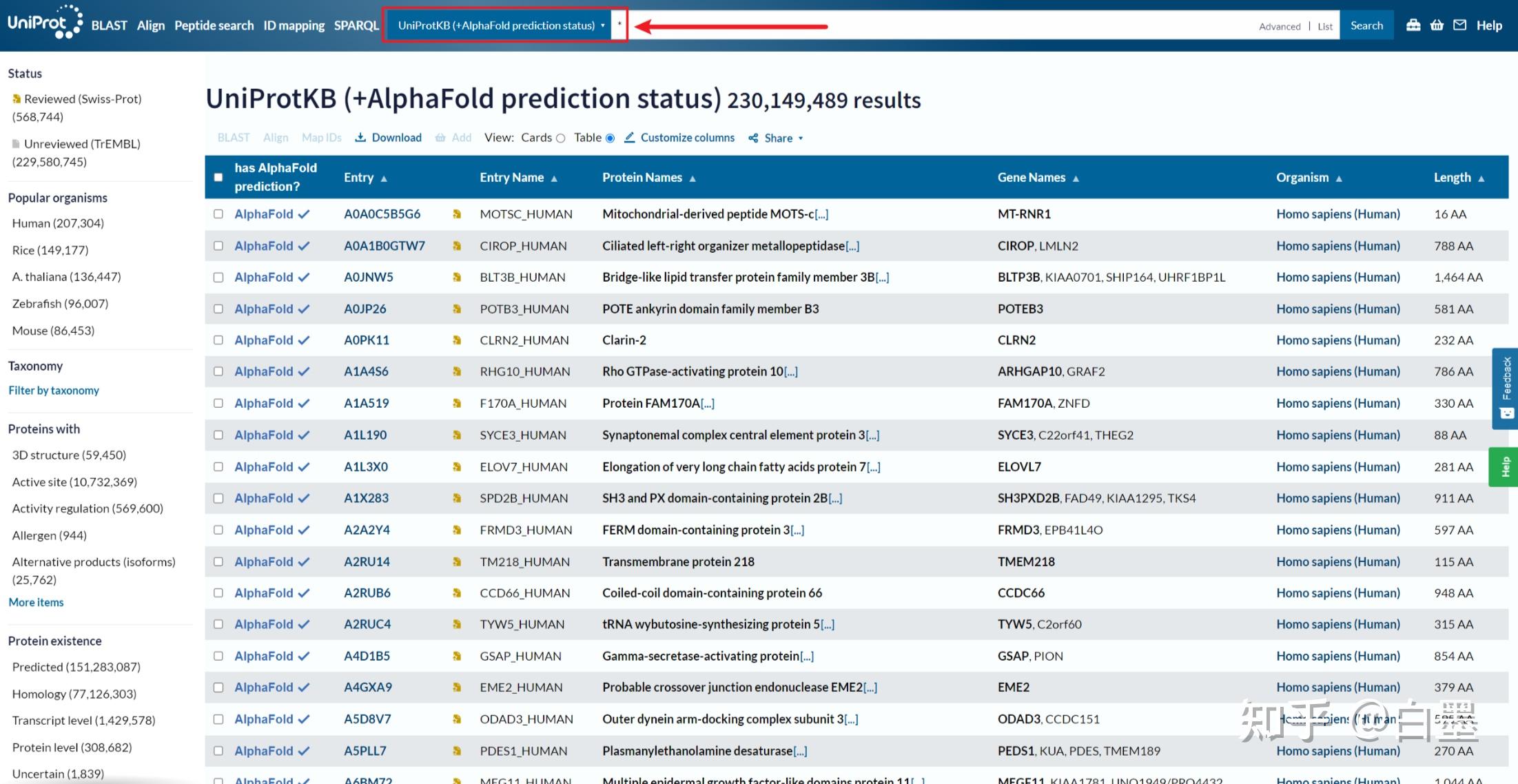Screen dimensions: 1518x784
Task: Select the Cards view radio button
Action: pos(560,138)
